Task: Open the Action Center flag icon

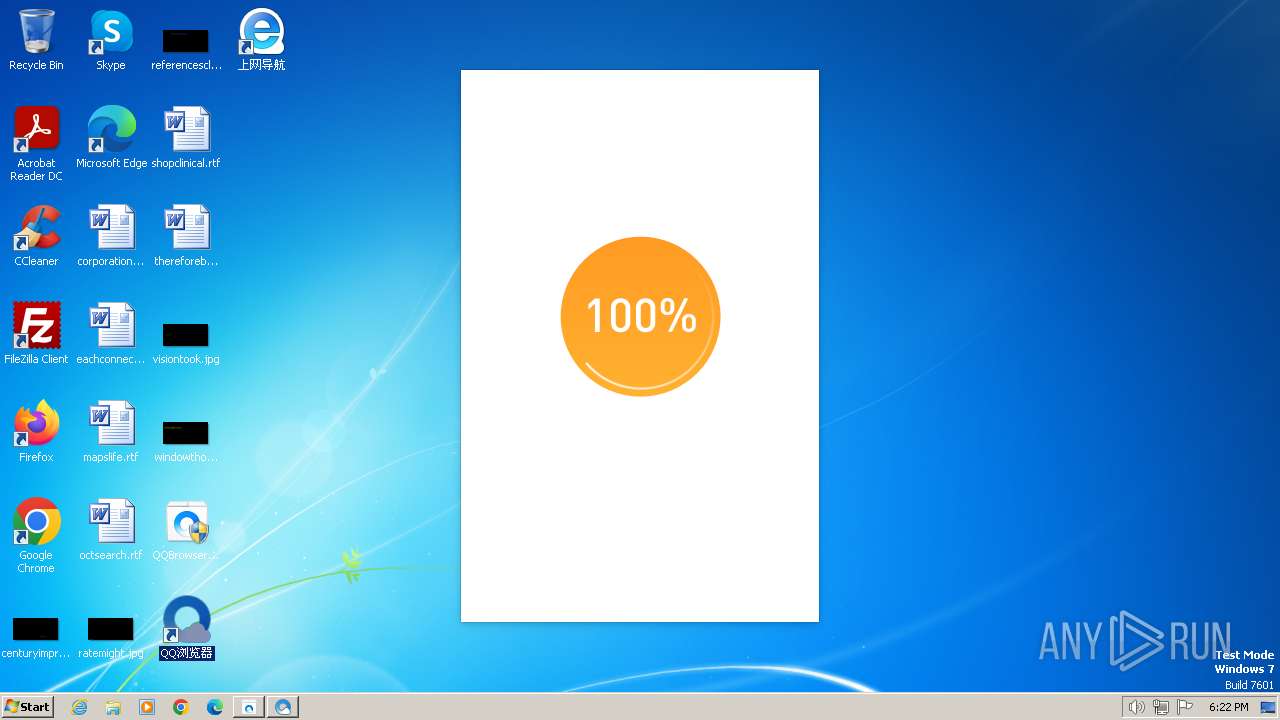Action: 1185,707
